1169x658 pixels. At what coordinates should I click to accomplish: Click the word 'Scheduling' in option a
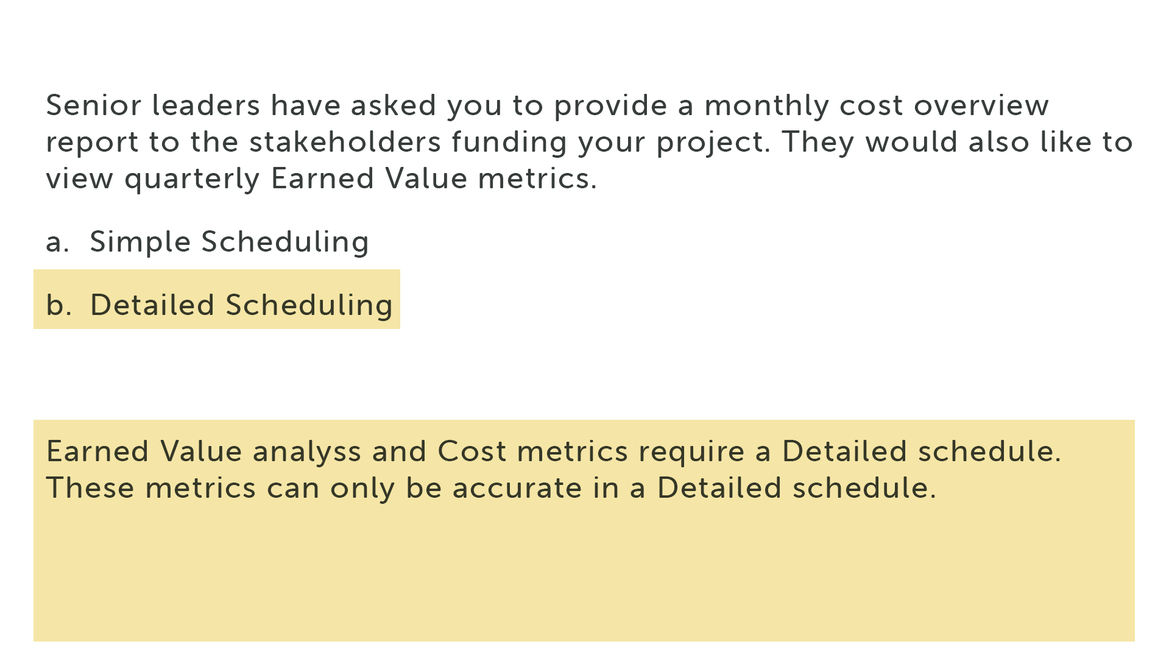coord(285,242)
